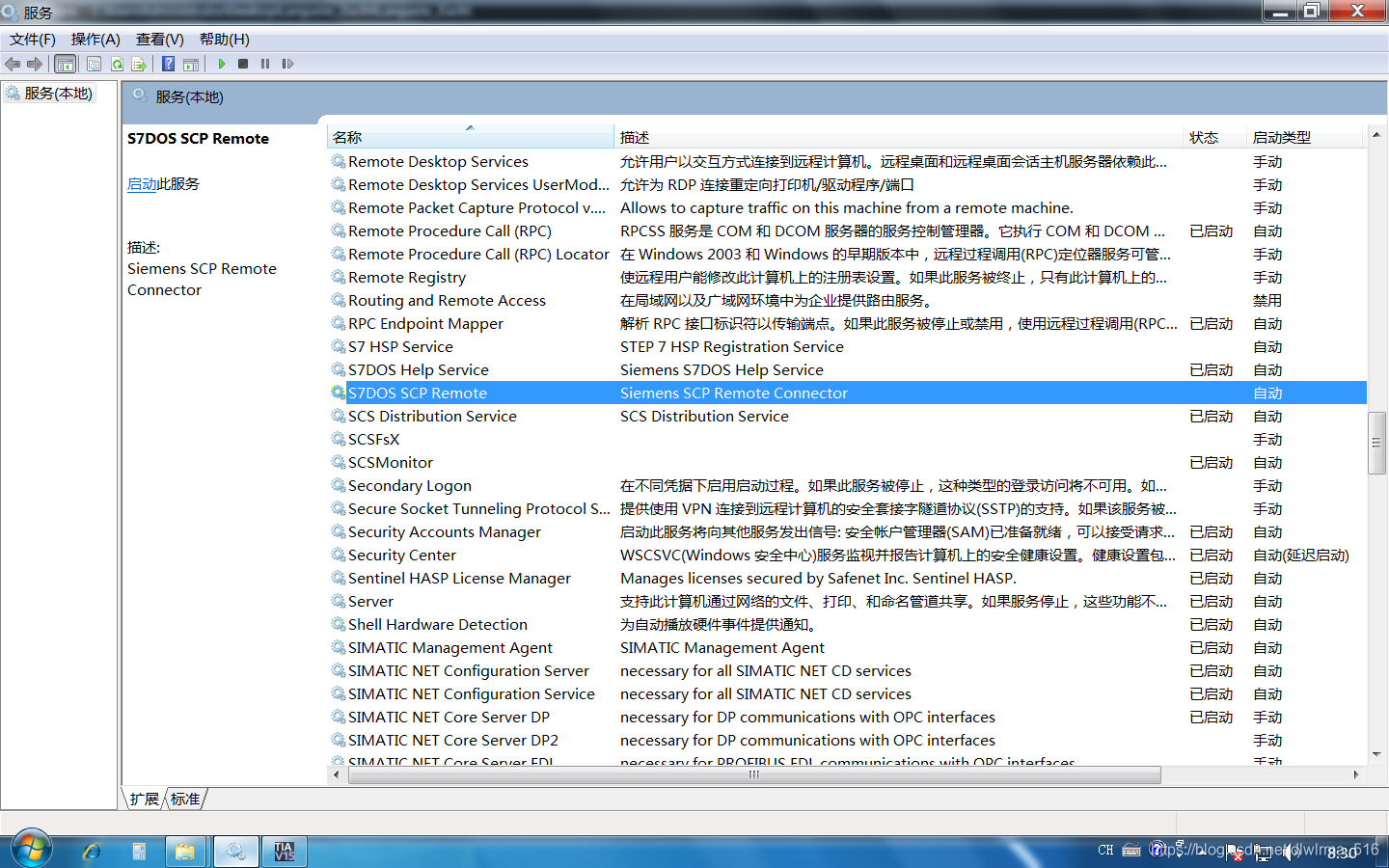1389x868 pixels.
Task: Toggle show/hide action pane icon
Action: coord(191,64)
